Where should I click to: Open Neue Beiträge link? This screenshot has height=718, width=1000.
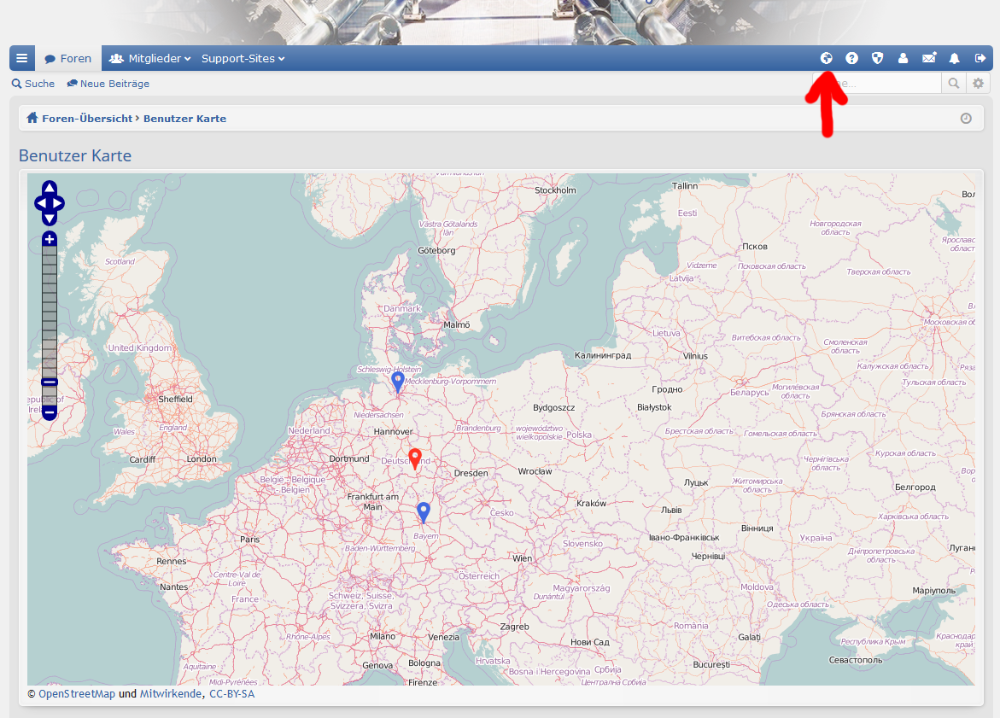click(108, 84)
